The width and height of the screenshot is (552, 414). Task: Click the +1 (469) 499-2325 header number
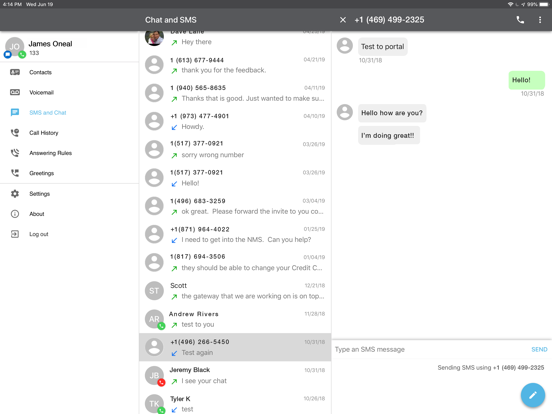tap(389, 20)
